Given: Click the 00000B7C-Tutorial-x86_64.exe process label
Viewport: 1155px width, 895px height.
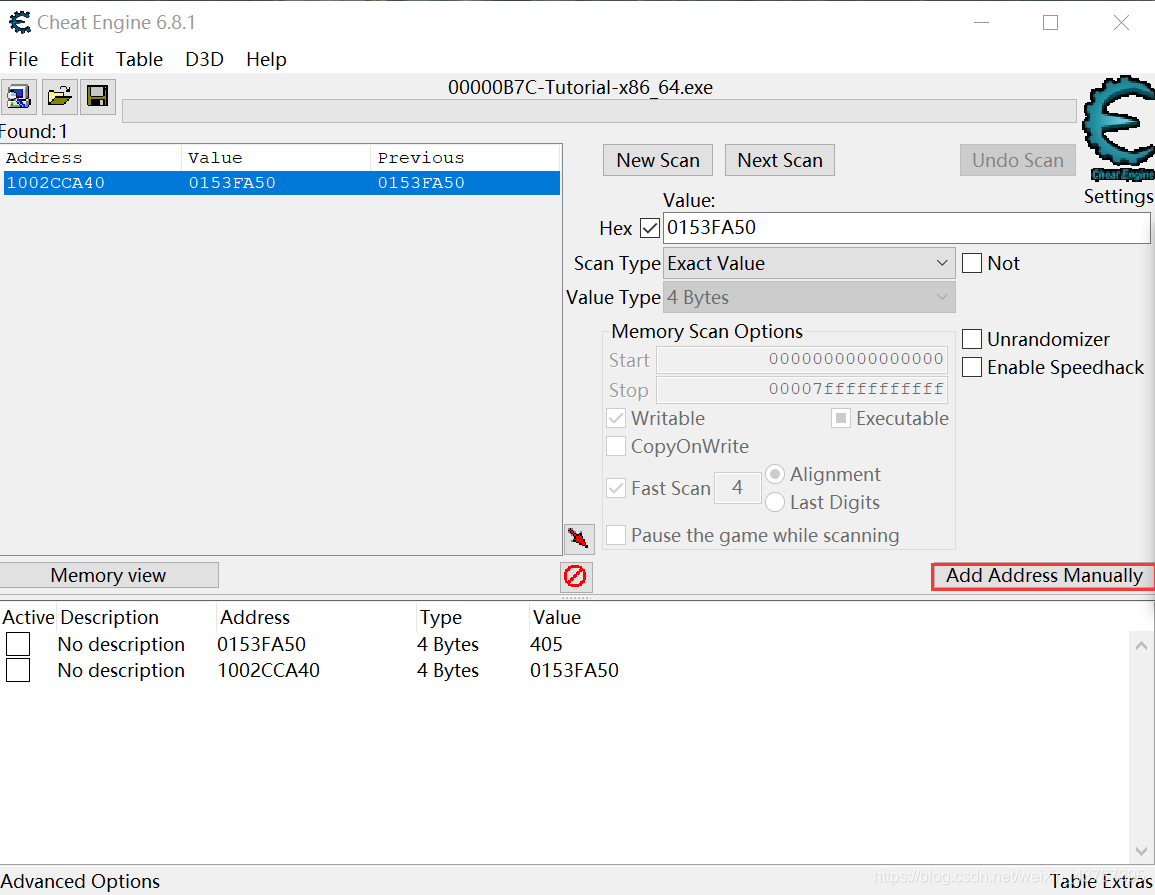Looking at the screenshot, I should [x=580, y=88].
